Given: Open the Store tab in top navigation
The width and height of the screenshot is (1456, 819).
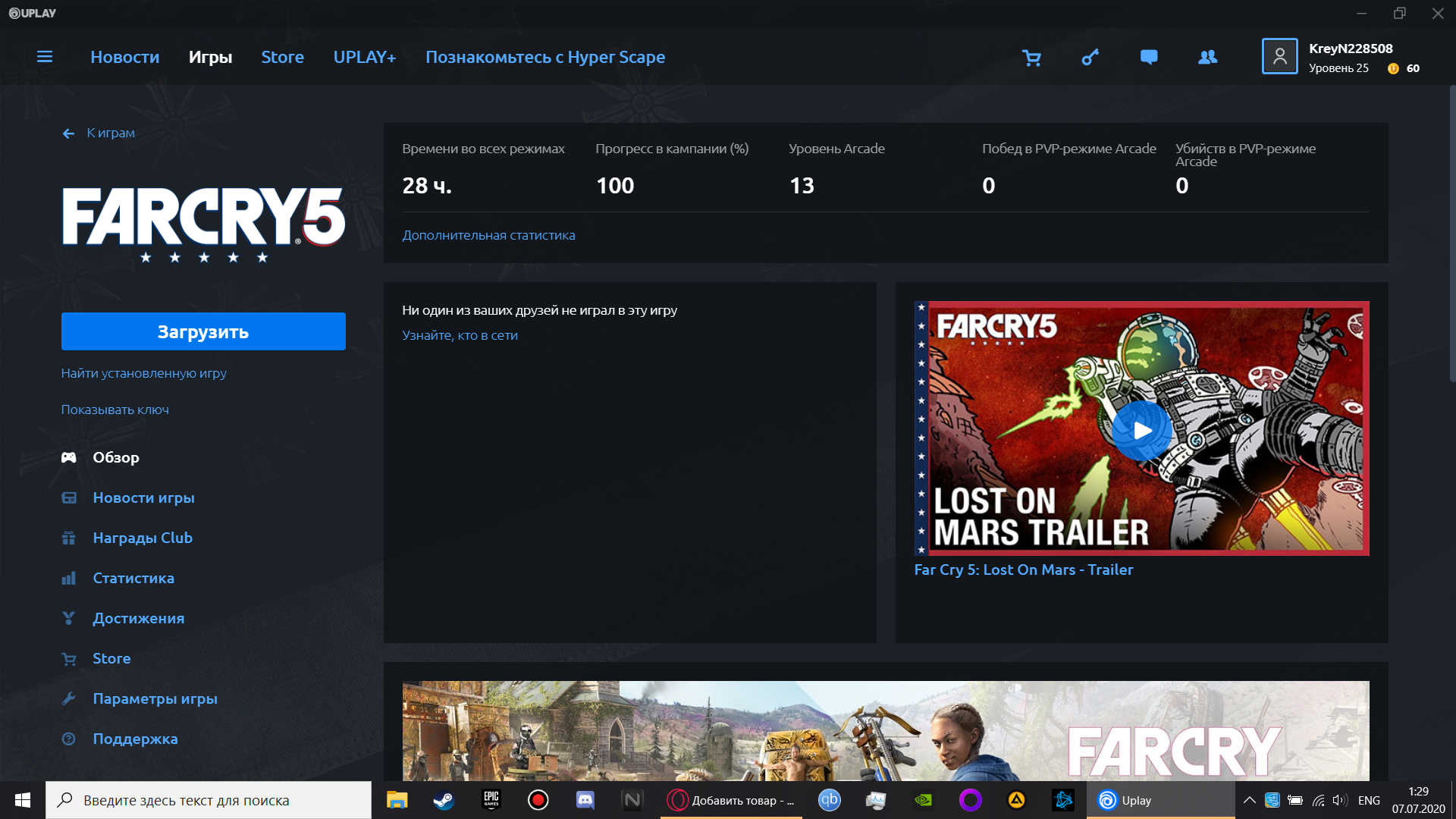Looking at the screenshot, I should click(282, 57).
